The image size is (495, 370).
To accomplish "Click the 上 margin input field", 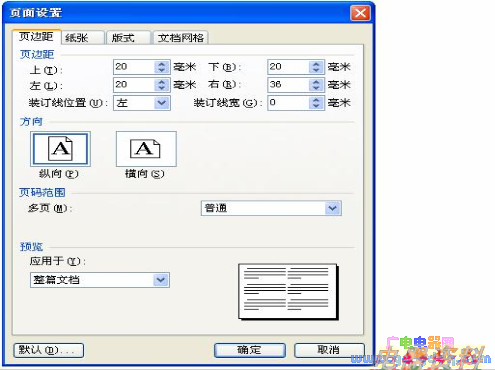I will pos(134,67).
